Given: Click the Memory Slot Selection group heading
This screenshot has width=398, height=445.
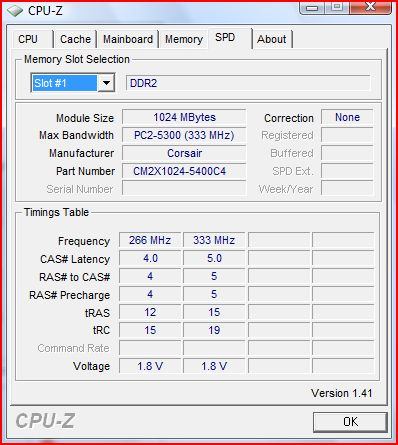Looking at the screenshot, I should pyautogui.click(x=77, y=59).
